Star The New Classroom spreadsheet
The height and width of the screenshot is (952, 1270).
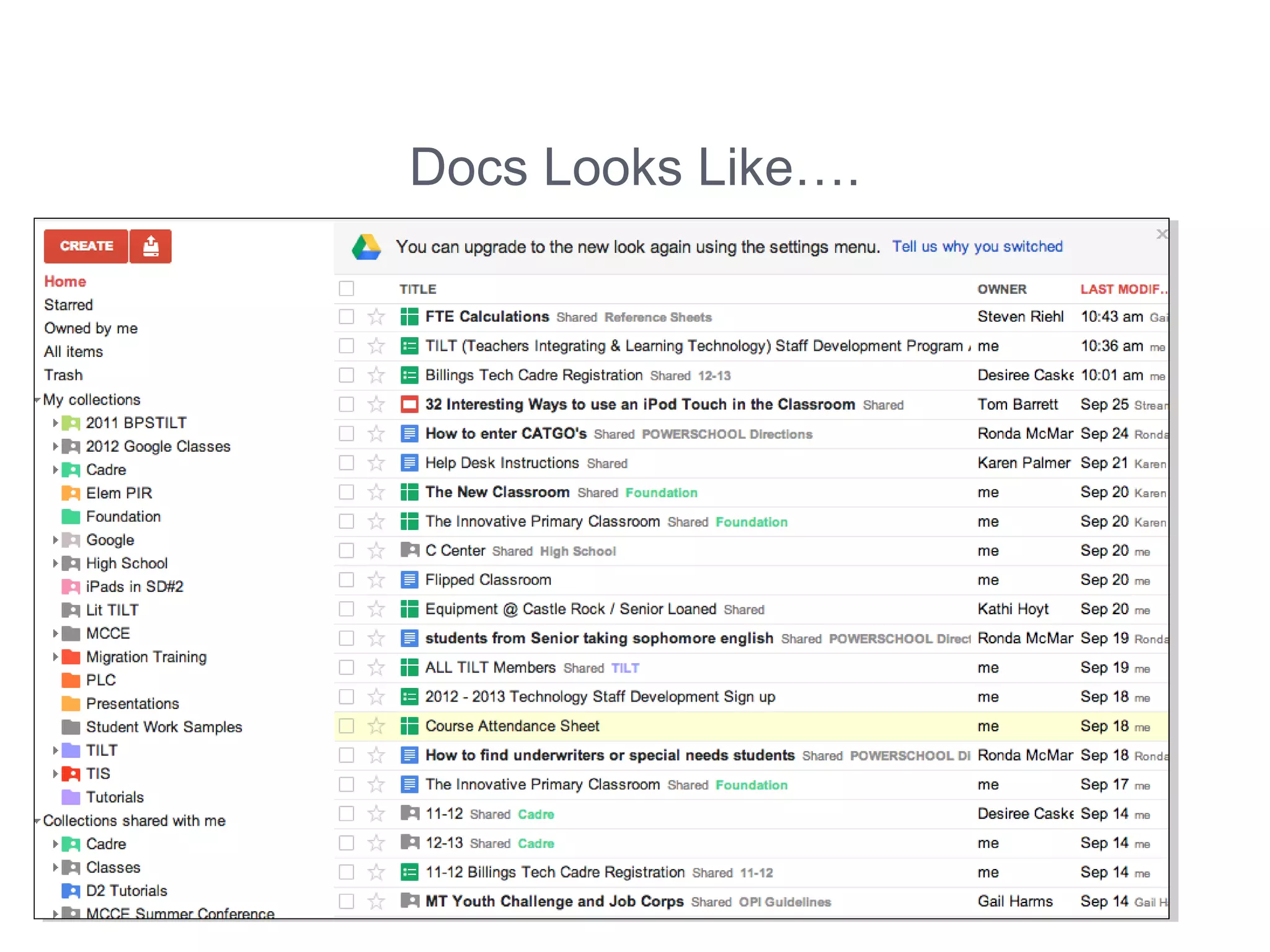click(376, 492)
